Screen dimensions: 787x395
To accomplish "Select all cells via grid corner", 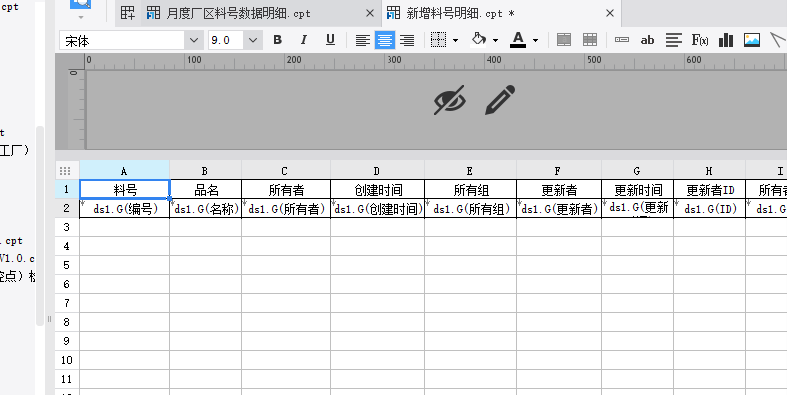I will (x=65, y=170).
